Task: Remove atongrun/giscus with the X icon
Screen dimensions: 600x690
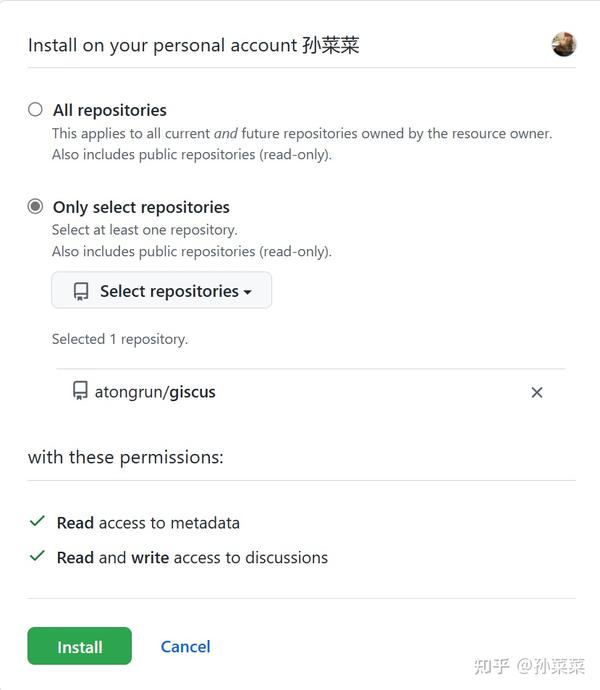Action: coord(537,392)
